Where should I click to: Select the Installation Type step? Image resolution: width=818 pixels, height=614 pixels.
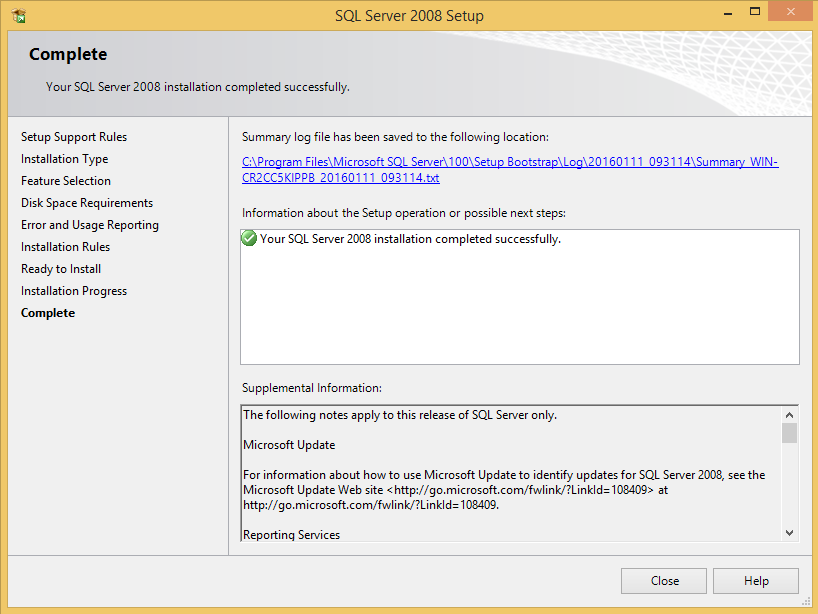coord(65,159)
